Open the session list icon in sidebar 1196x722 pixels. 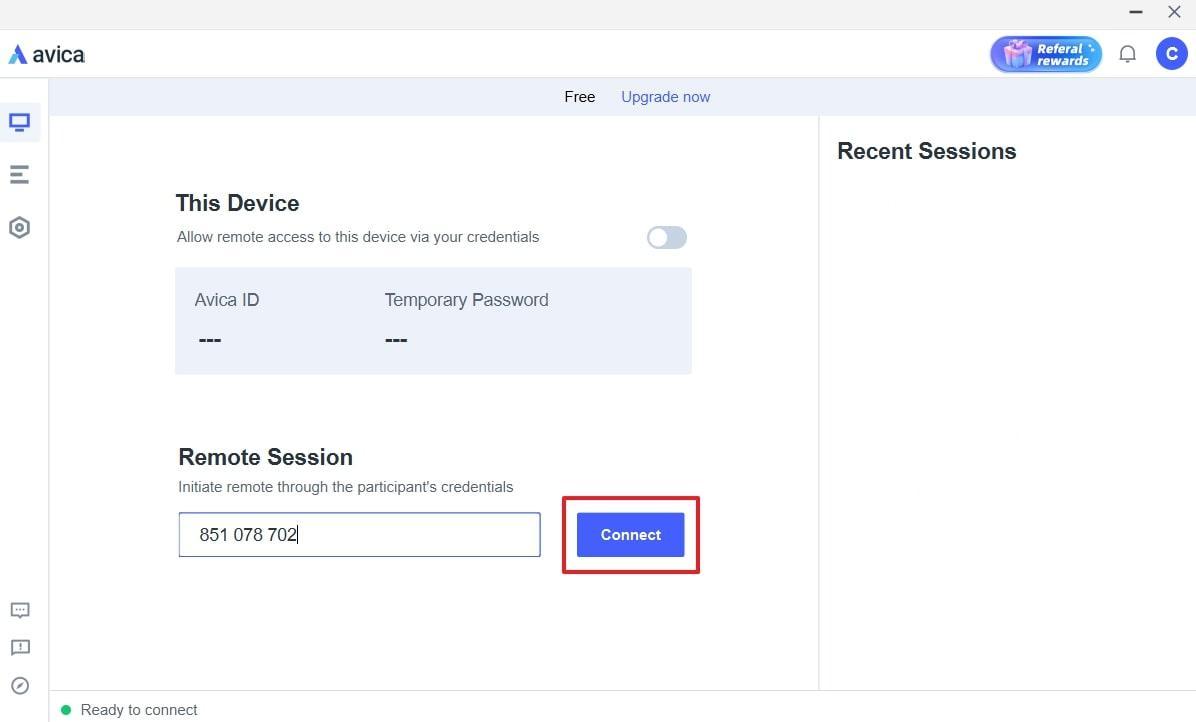tap(20, 174)
